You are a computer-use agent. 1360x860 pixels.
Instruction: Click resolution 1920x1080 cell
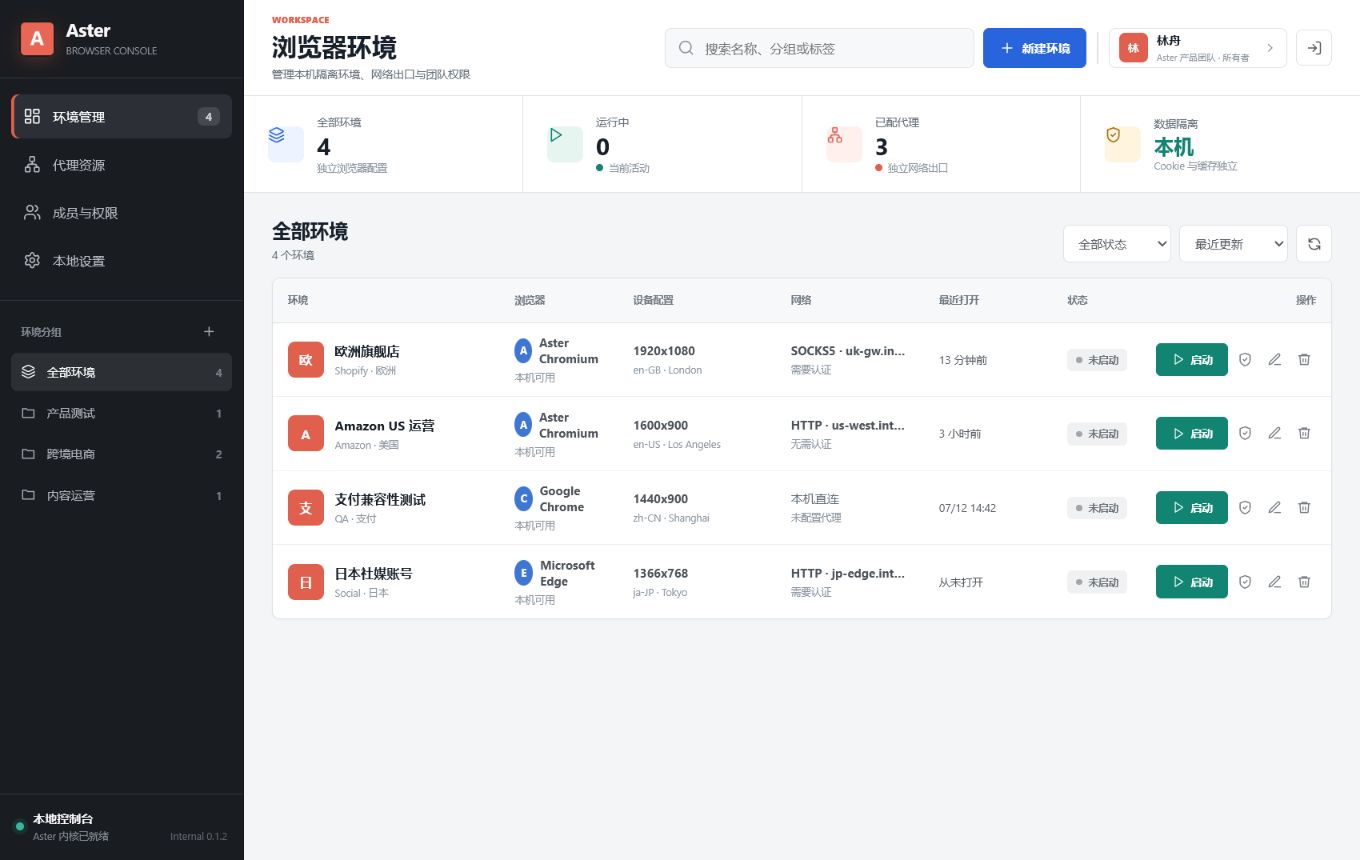coord(664,351)
